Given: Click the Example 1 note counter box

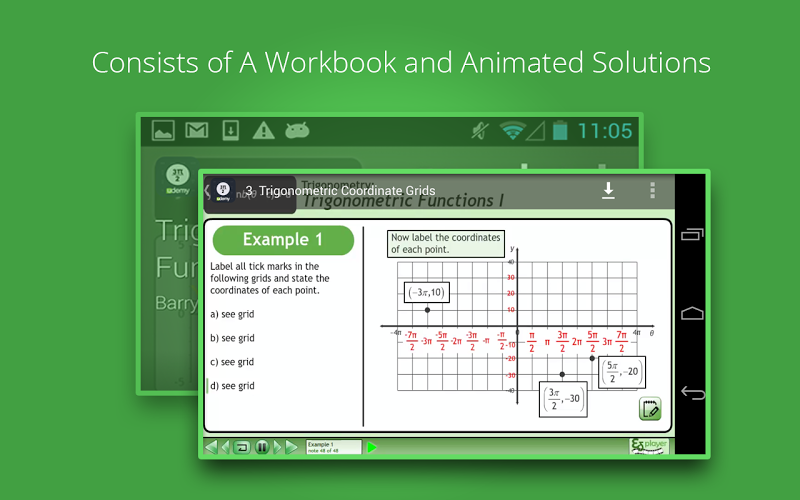Looking at the screenshot, I should click(x=334, y=447).
